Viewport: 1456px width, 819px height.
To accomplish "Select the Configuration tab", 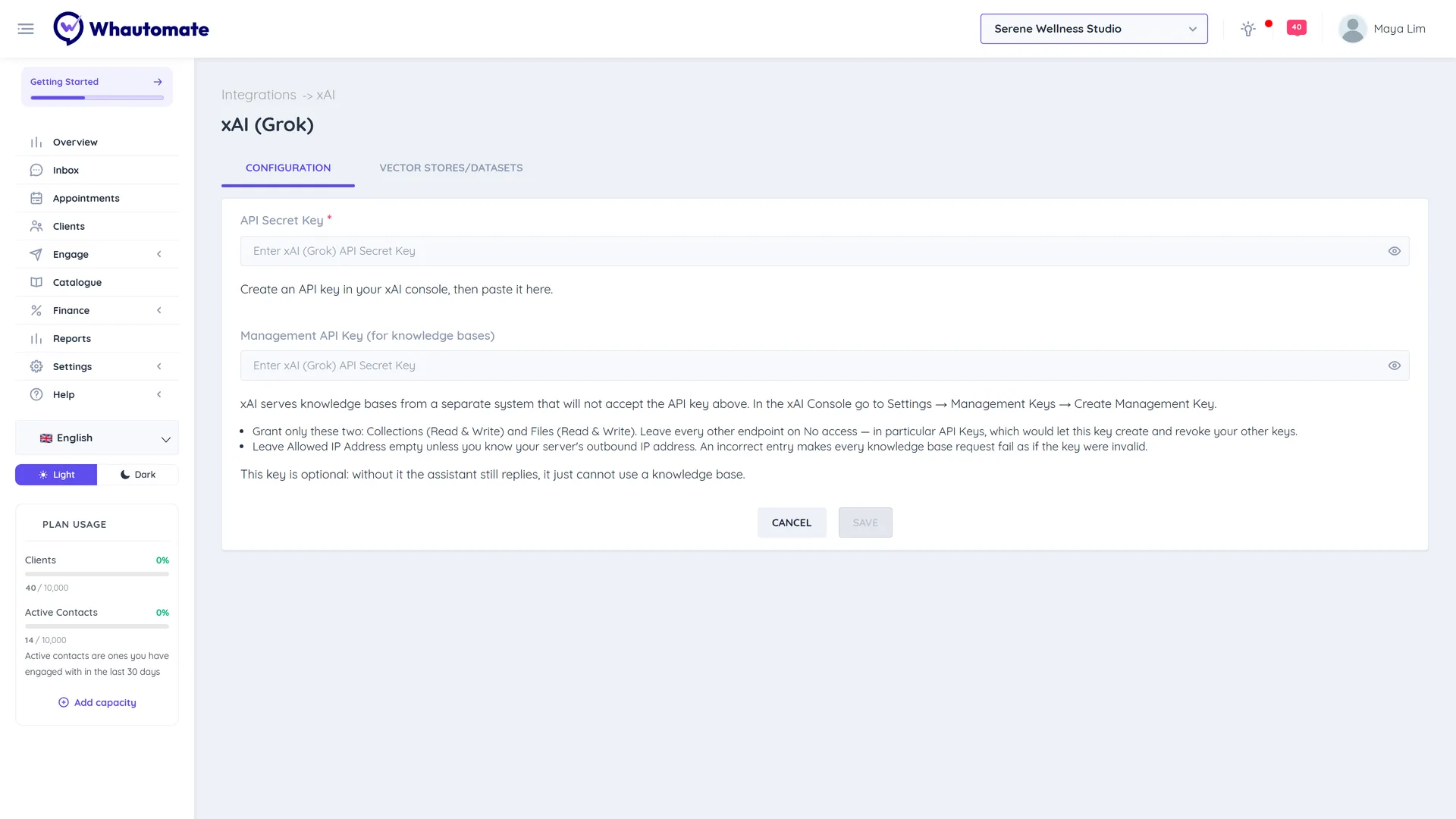I will point(288,168).
